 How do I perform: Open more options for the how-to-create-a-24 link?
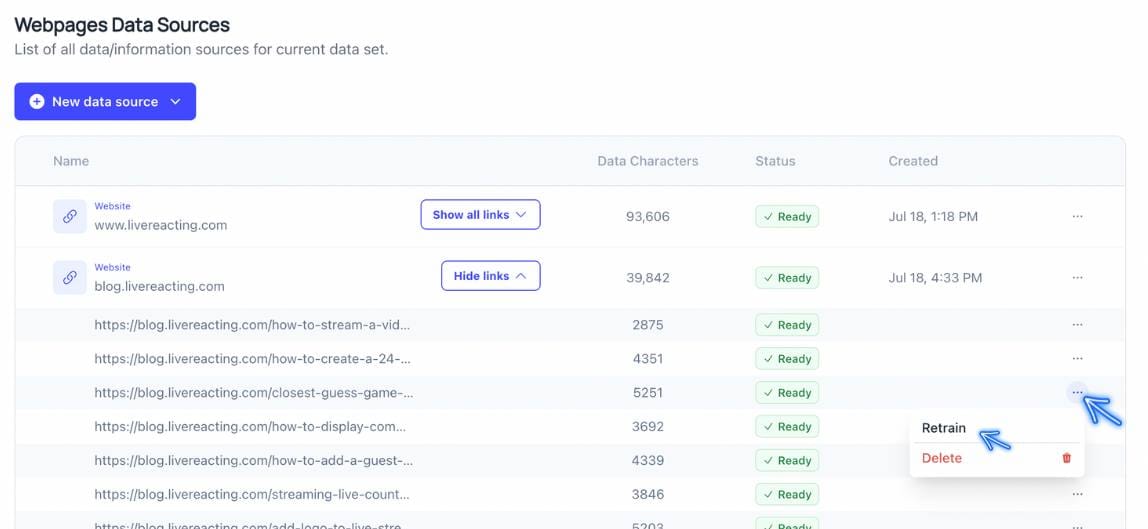(1077, 359)
